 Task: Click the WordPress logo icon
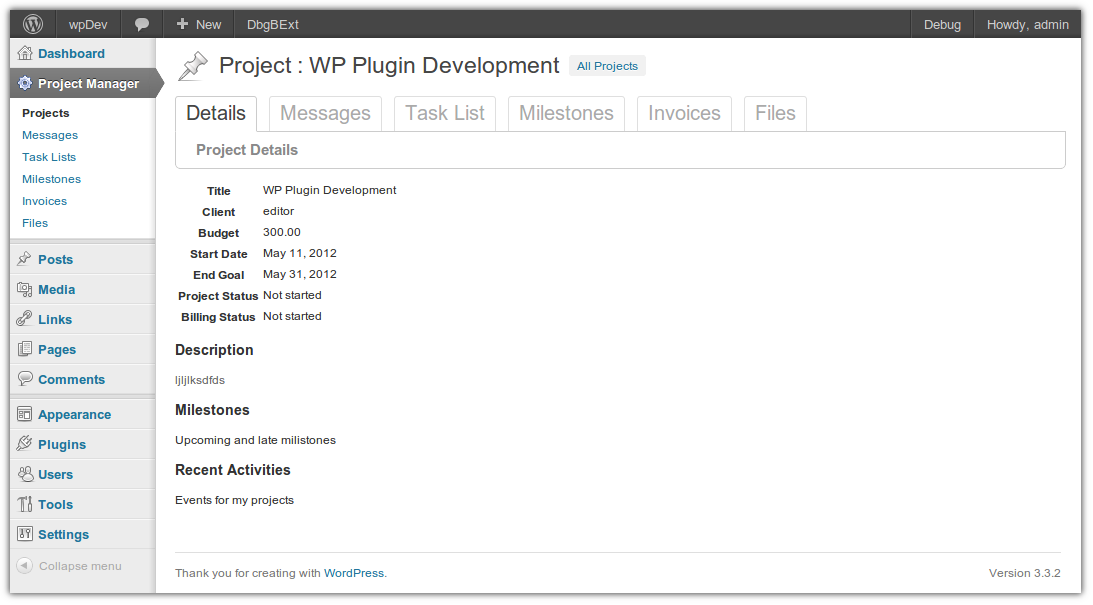point(33,24)
